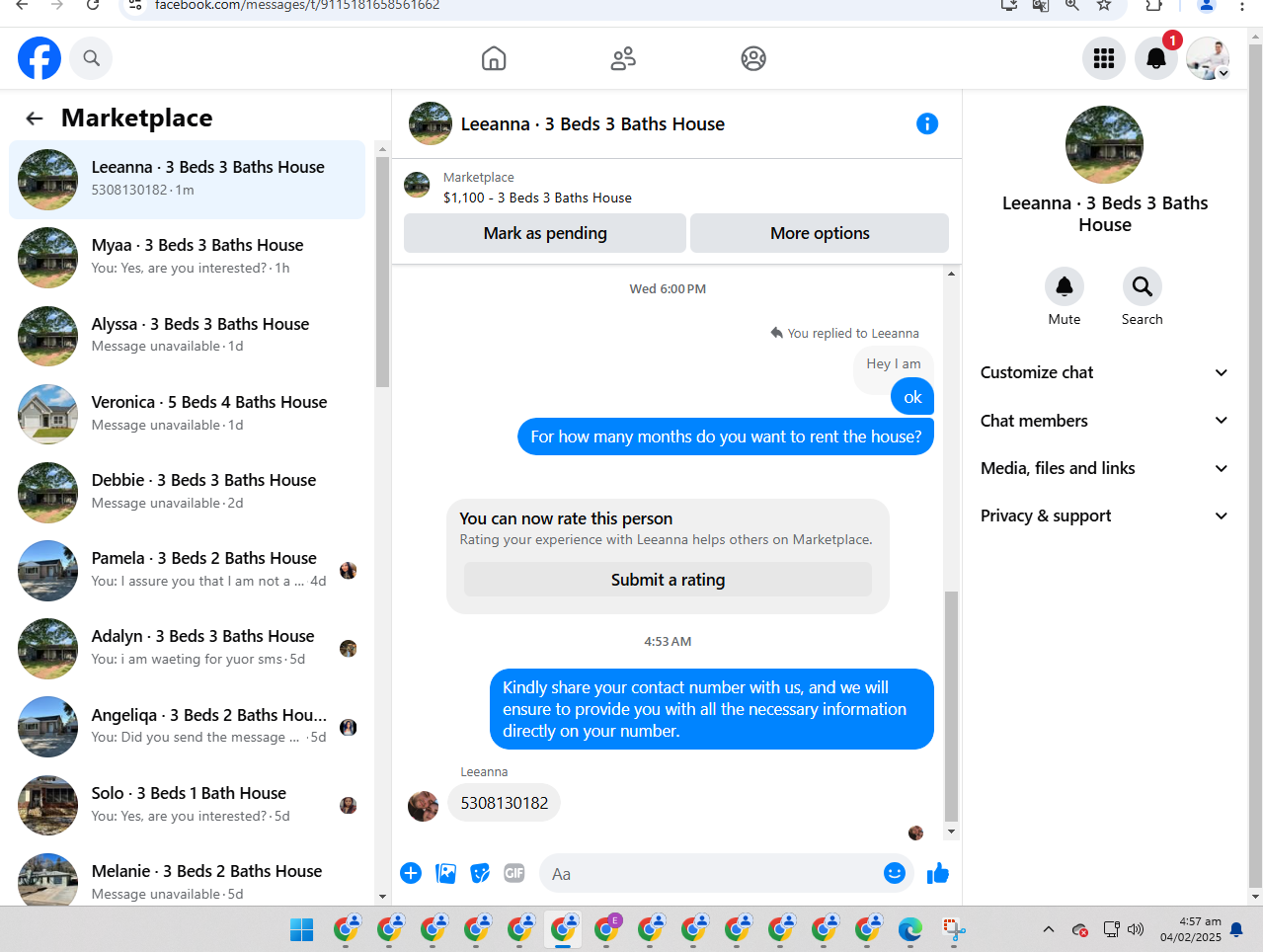Click the 'For how many months' message bubble
This screenshot has height=952, width=1263.
click(726, 436)
